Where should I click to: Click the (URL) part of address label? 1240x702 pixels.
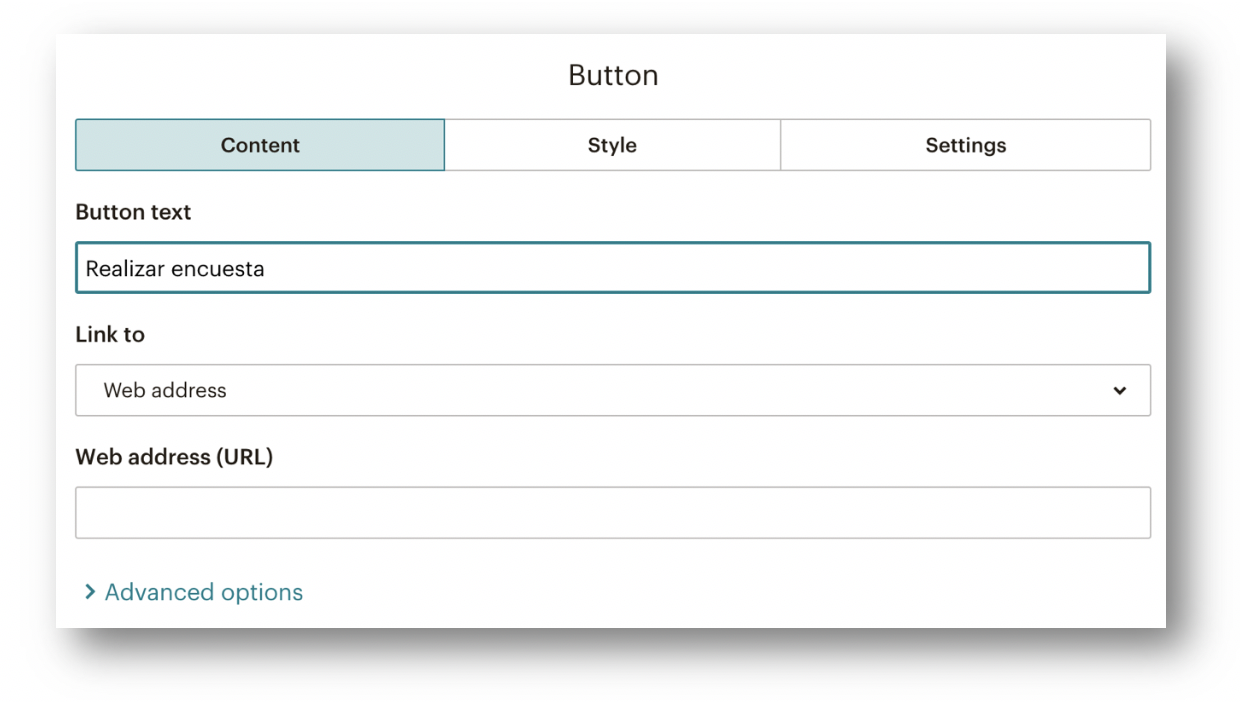(243, 457)
